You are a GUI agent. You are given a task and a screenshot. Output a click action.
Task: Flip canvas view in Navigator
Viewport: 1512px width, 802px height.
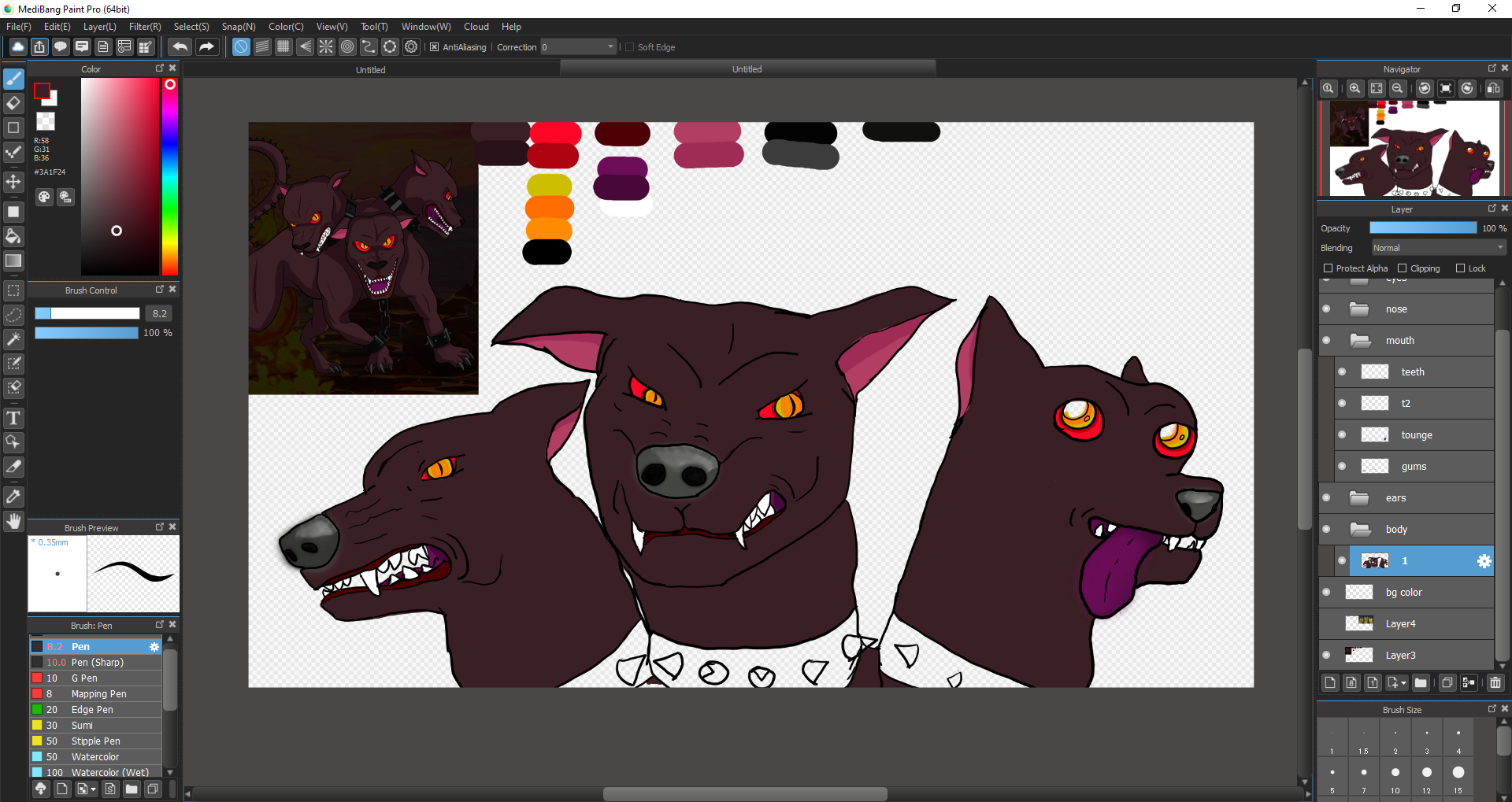click(x=1494, y=88)
